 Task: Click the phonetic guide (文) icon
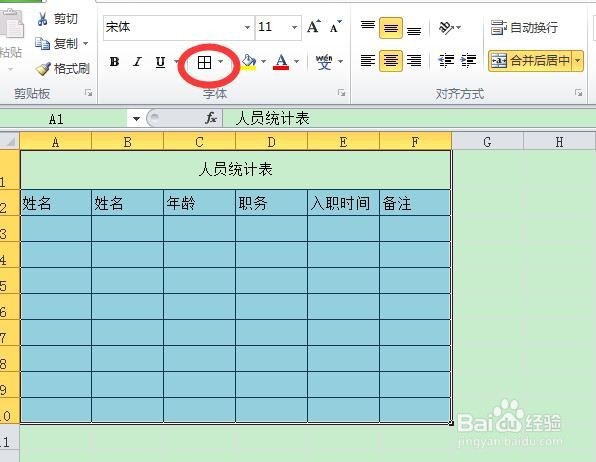pyautogui.click(x=324, y=62)
